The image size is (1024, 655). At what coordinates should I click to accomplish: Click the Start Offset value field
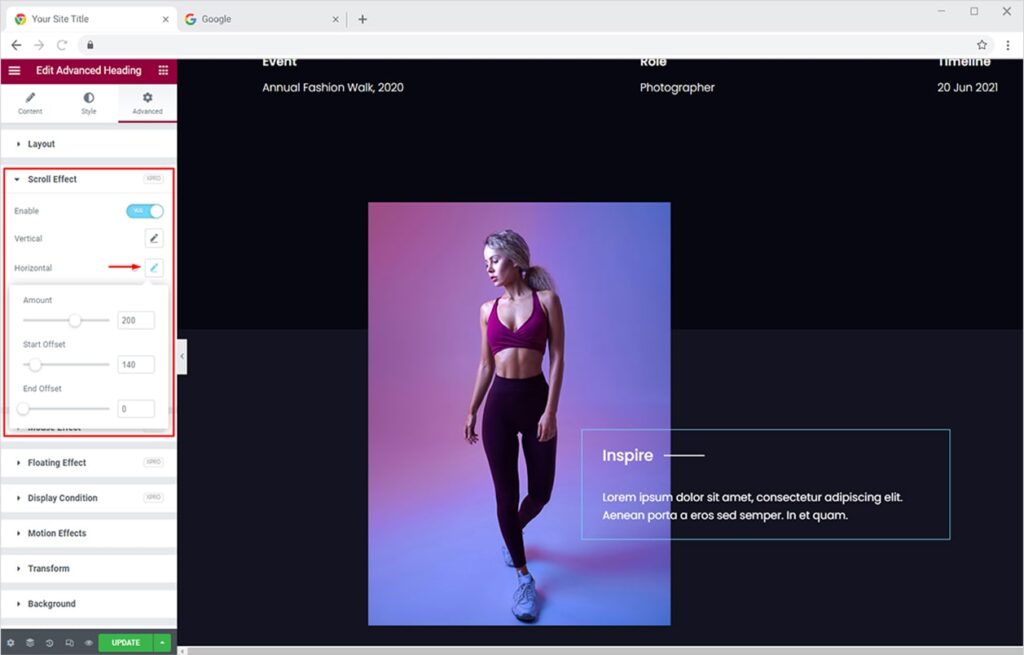tap(135, 365)
